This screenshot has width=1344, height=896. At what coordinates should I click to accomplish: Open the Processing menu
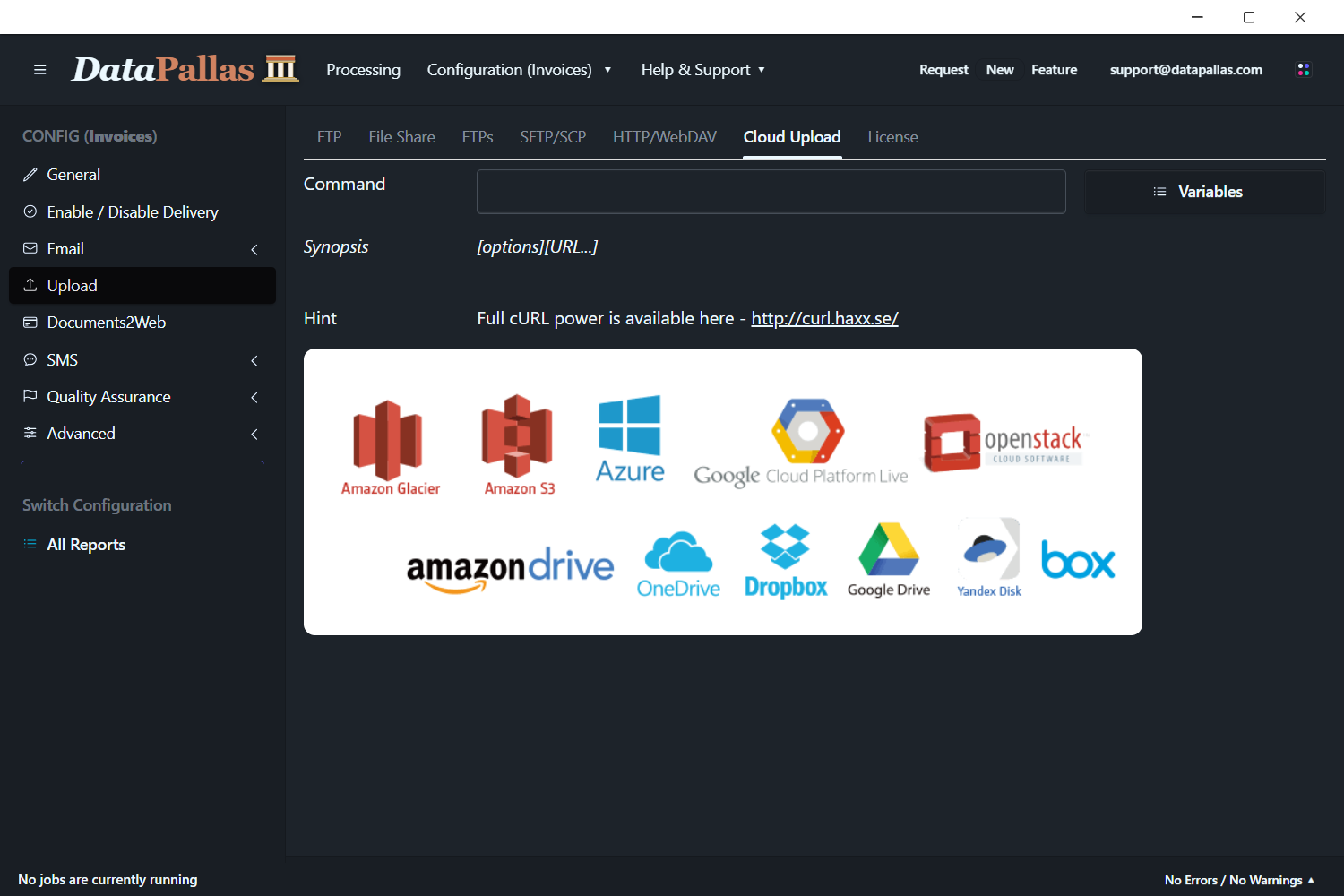(363, 69)
